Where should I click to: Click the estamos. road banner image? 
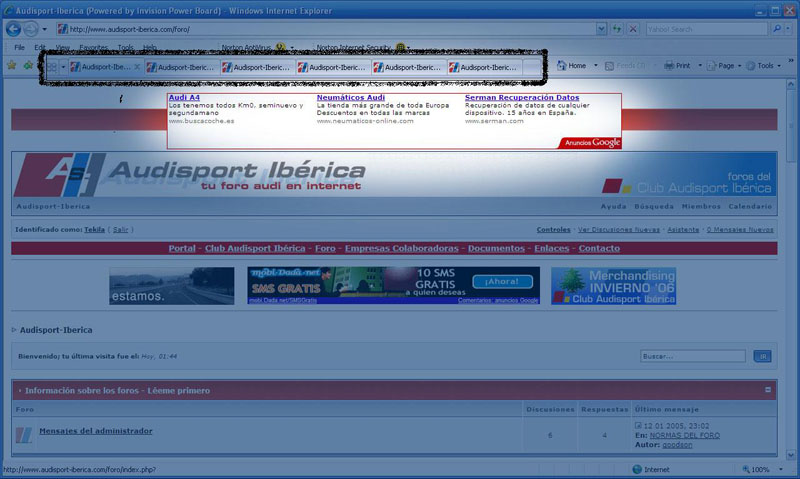[172, 286]
